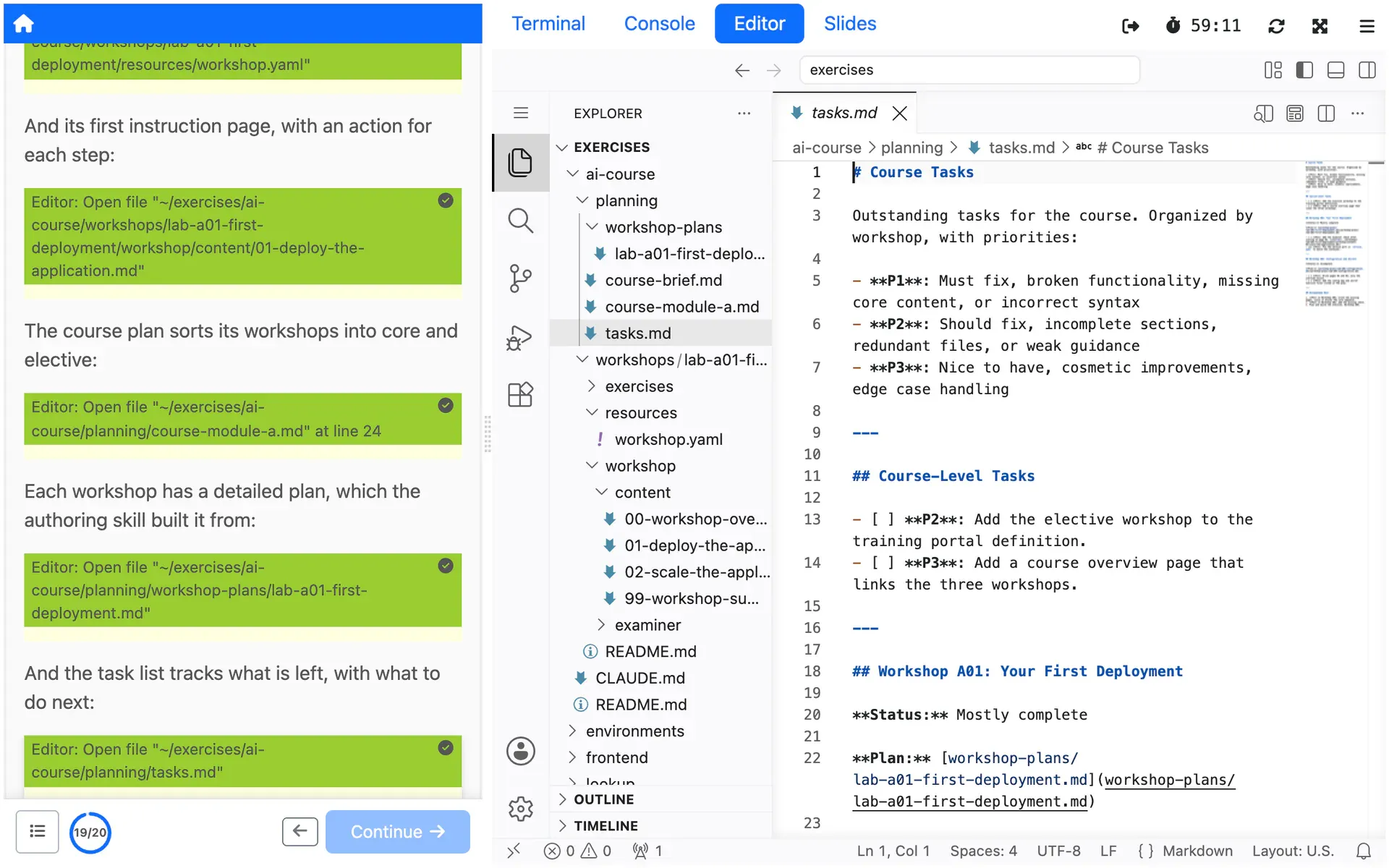
Task: Click the checkmark on the tasks.md action block
Action: point(446,748)
